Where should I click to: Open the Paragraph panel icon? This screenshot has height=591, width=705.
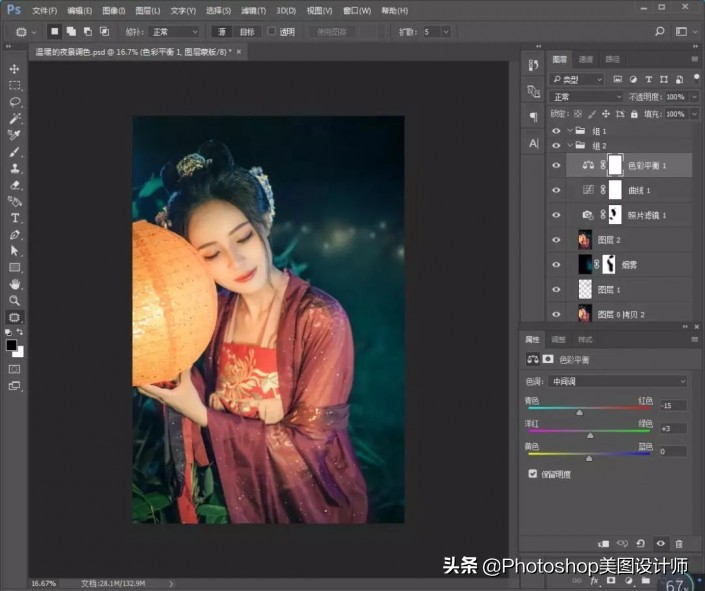coord(533,117)
